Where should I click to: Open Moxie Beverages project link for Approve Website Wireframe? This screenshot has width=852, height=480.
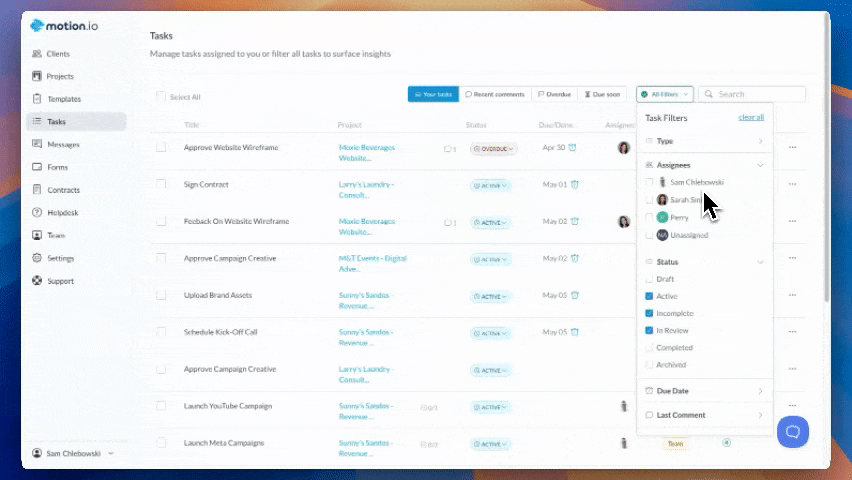pyautogui.click(x=366, y=153)
